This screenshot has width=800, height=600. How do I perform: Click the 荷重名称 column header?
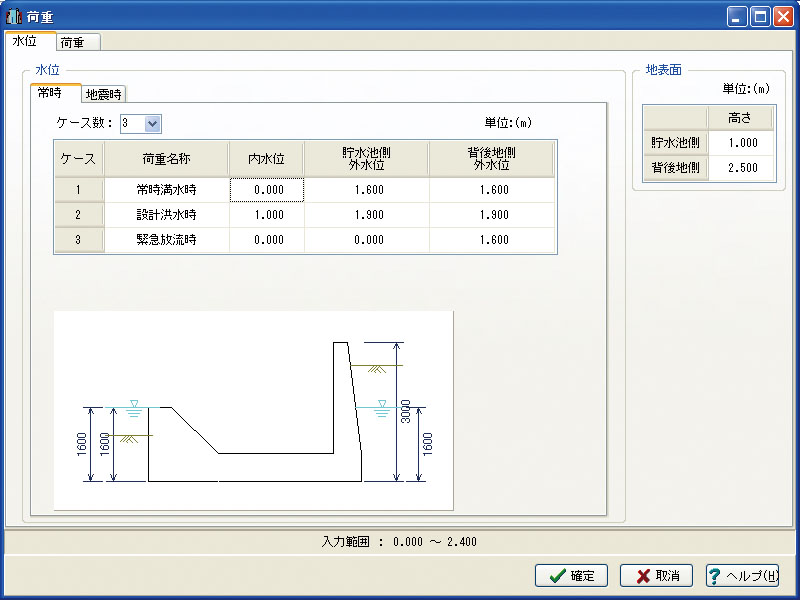[167, 159]
